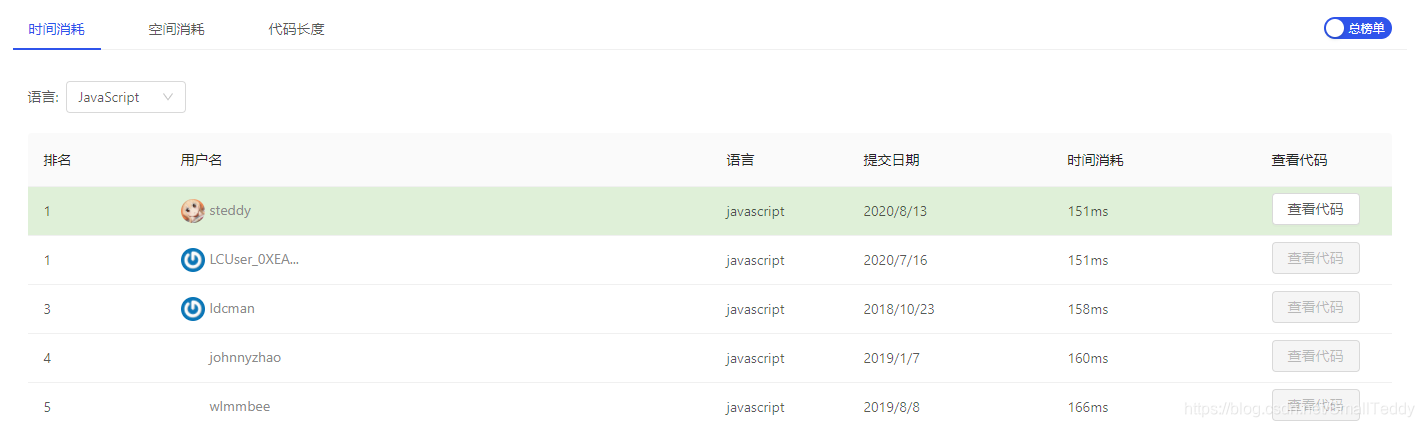Click the 排名 column header
1424x427 pixels.
[x=57, y=160]
